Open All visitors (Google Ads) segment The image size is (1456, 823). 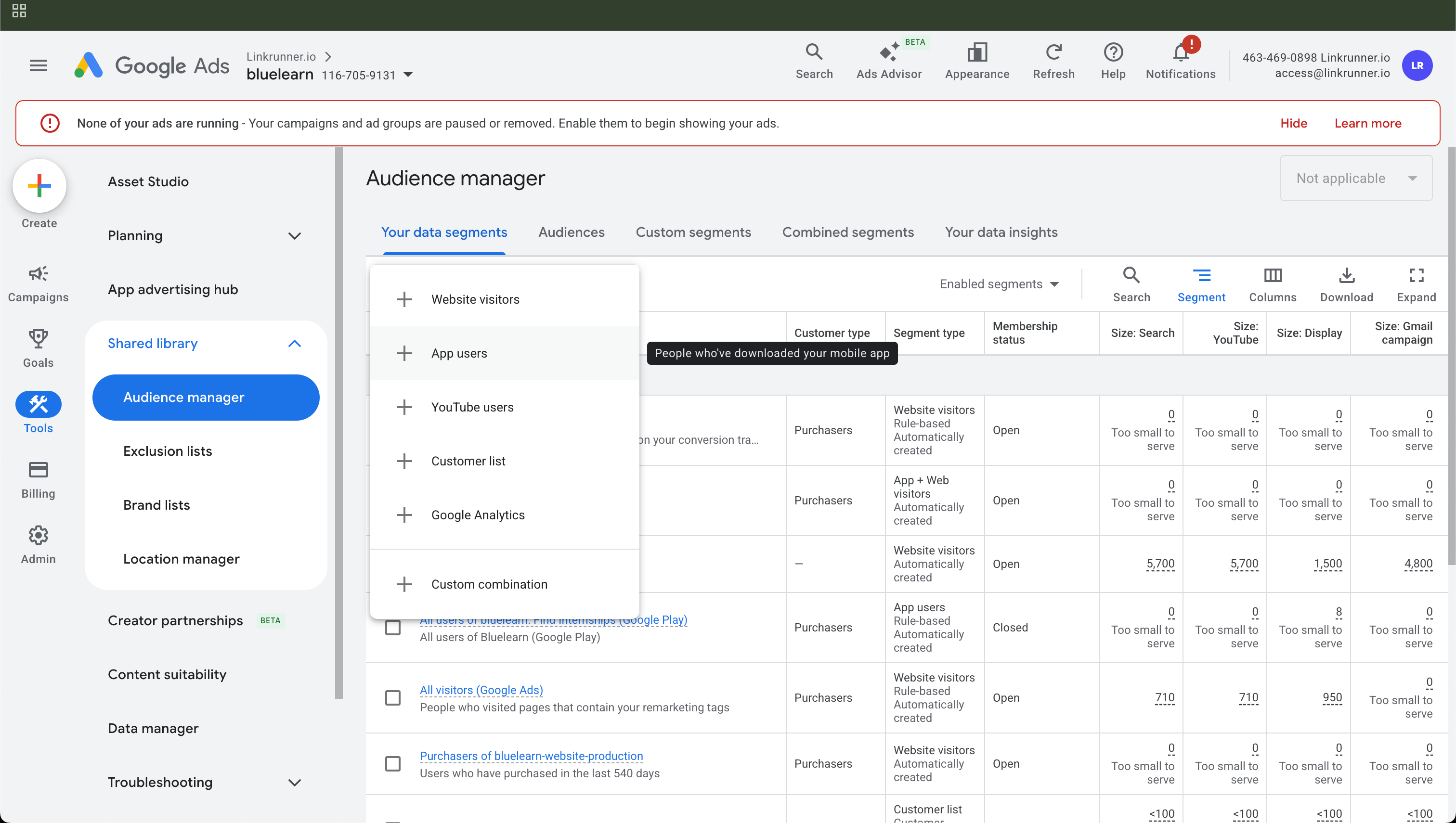click(x=481, y=690)
